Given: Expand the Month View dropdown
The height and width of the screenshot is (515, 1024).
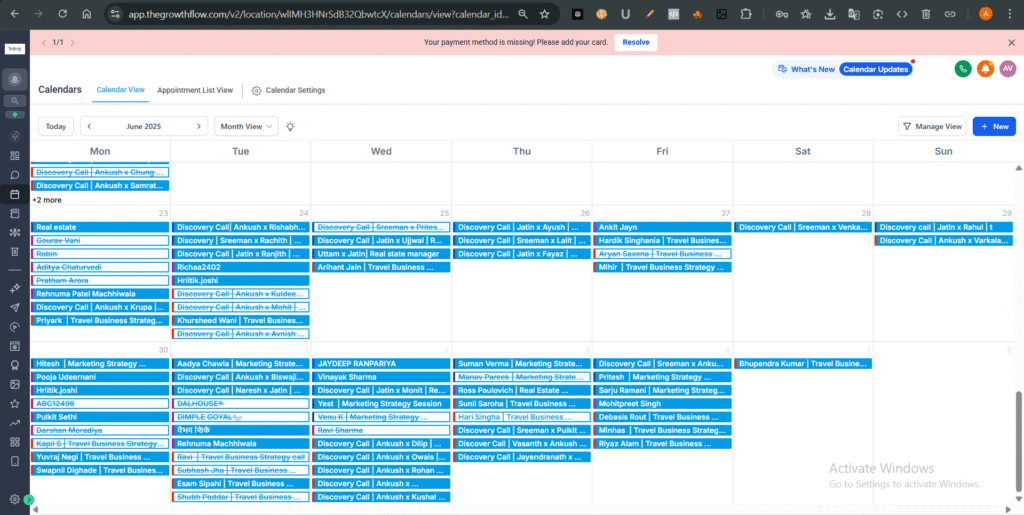Looking at the screenshot, I should (x=246, y=127).
